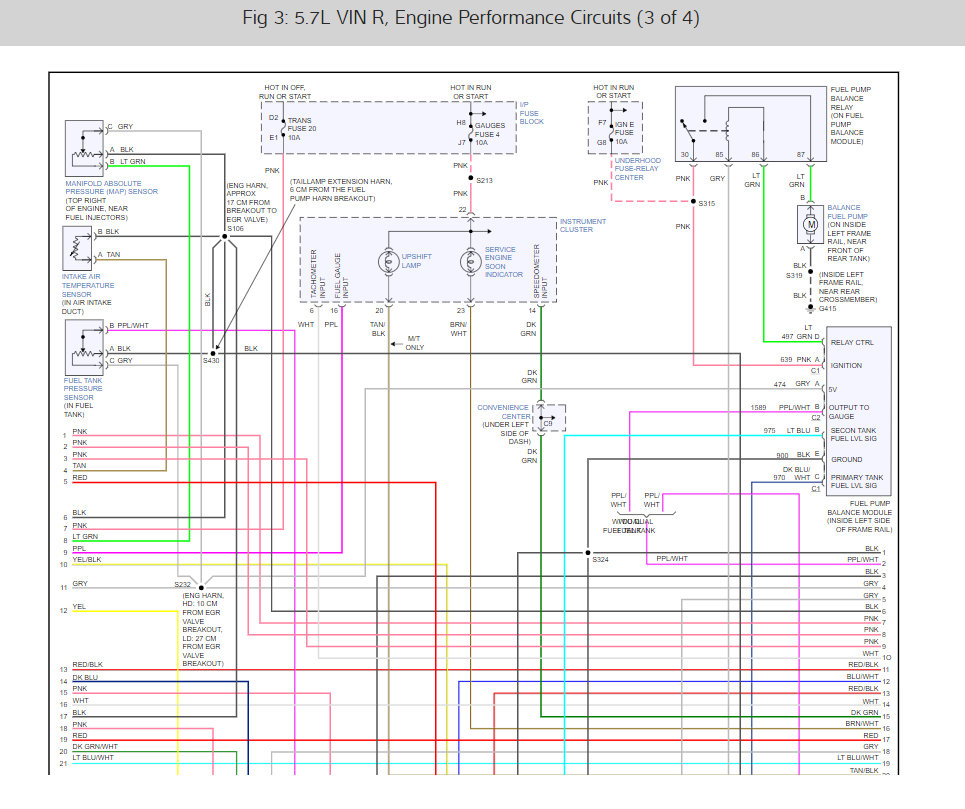Select 'IGN E FUSE 10A' text
Screen dimensions: 965x809
623,132
